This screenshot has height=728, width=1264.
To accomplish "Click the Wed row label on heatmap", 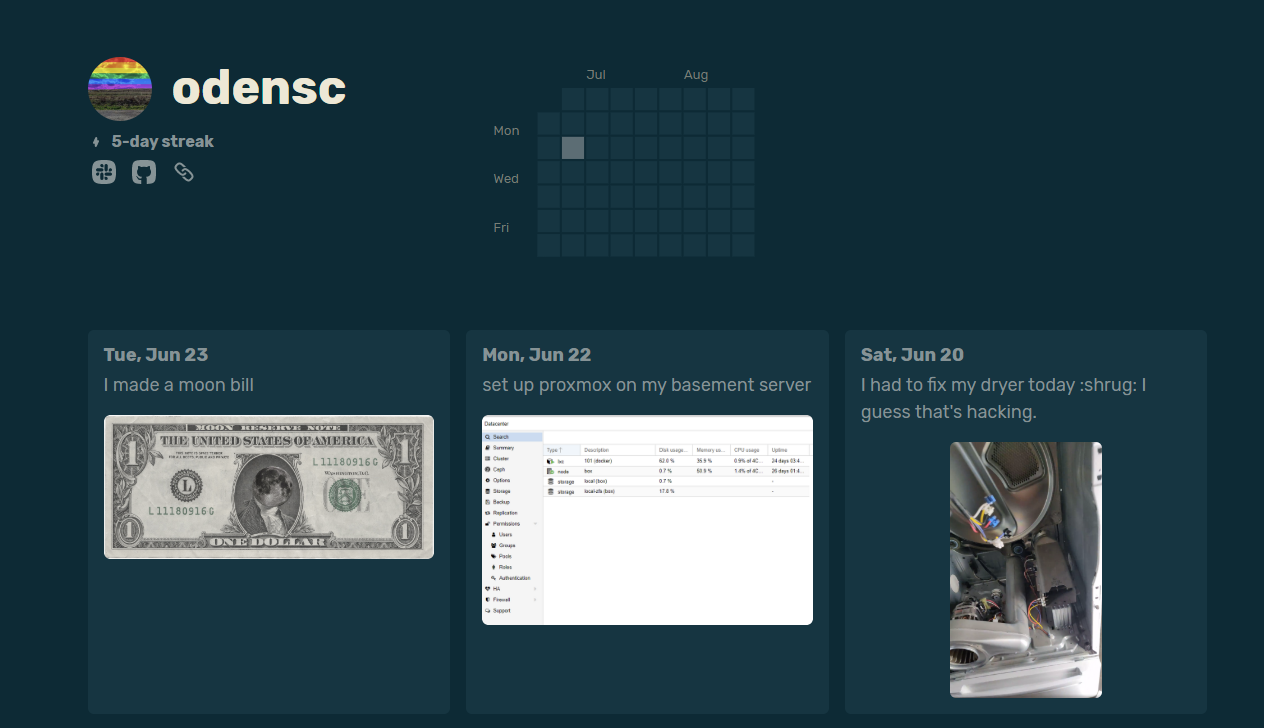I will [x=506, y=179].
